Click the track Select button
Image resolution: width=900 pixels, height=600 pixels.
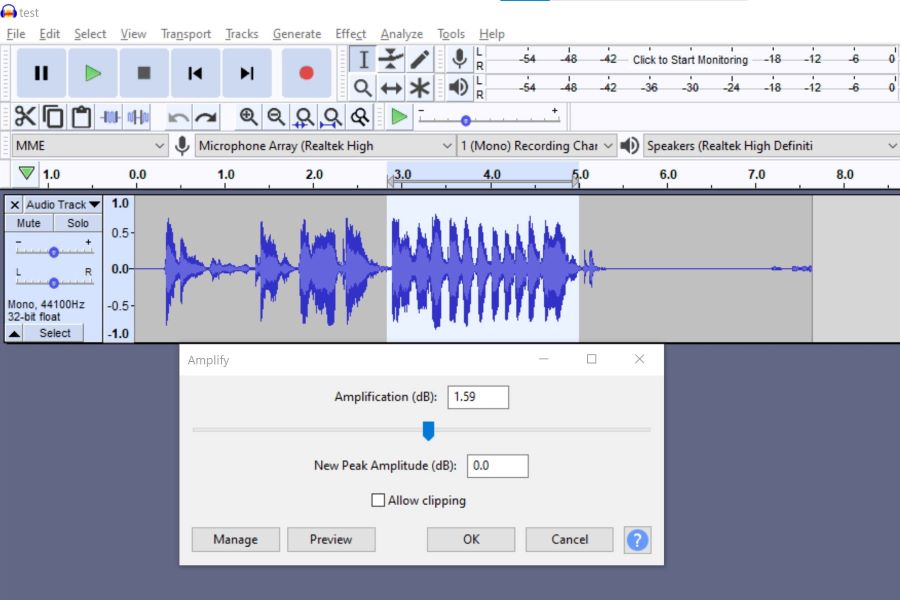tap(55, 333)
